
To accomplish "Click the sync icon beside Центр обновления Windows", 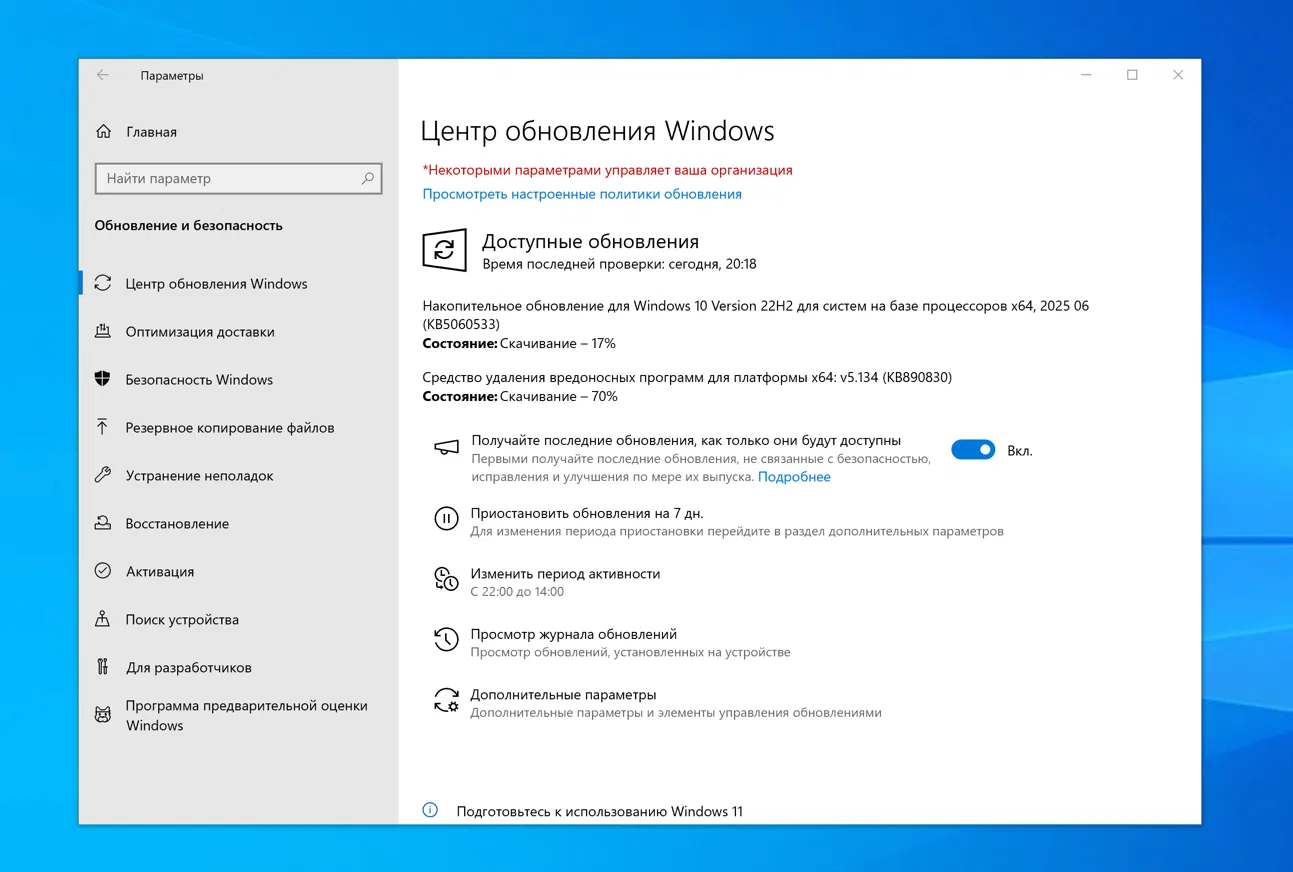I will [x=103, y=283].
